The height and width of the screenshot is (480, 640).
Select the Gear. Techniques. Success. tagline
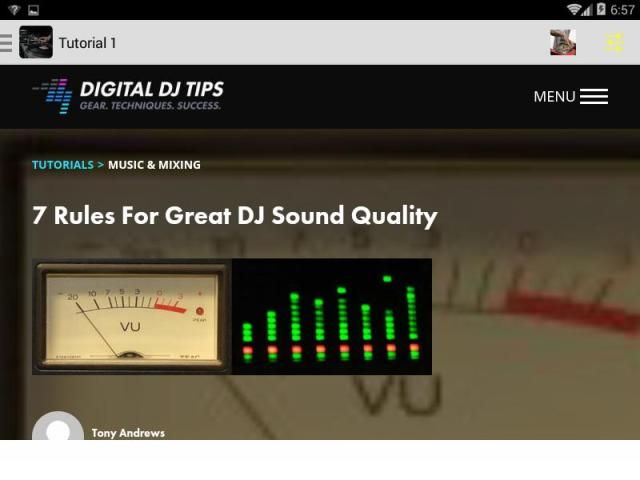(x=150, y=106)
